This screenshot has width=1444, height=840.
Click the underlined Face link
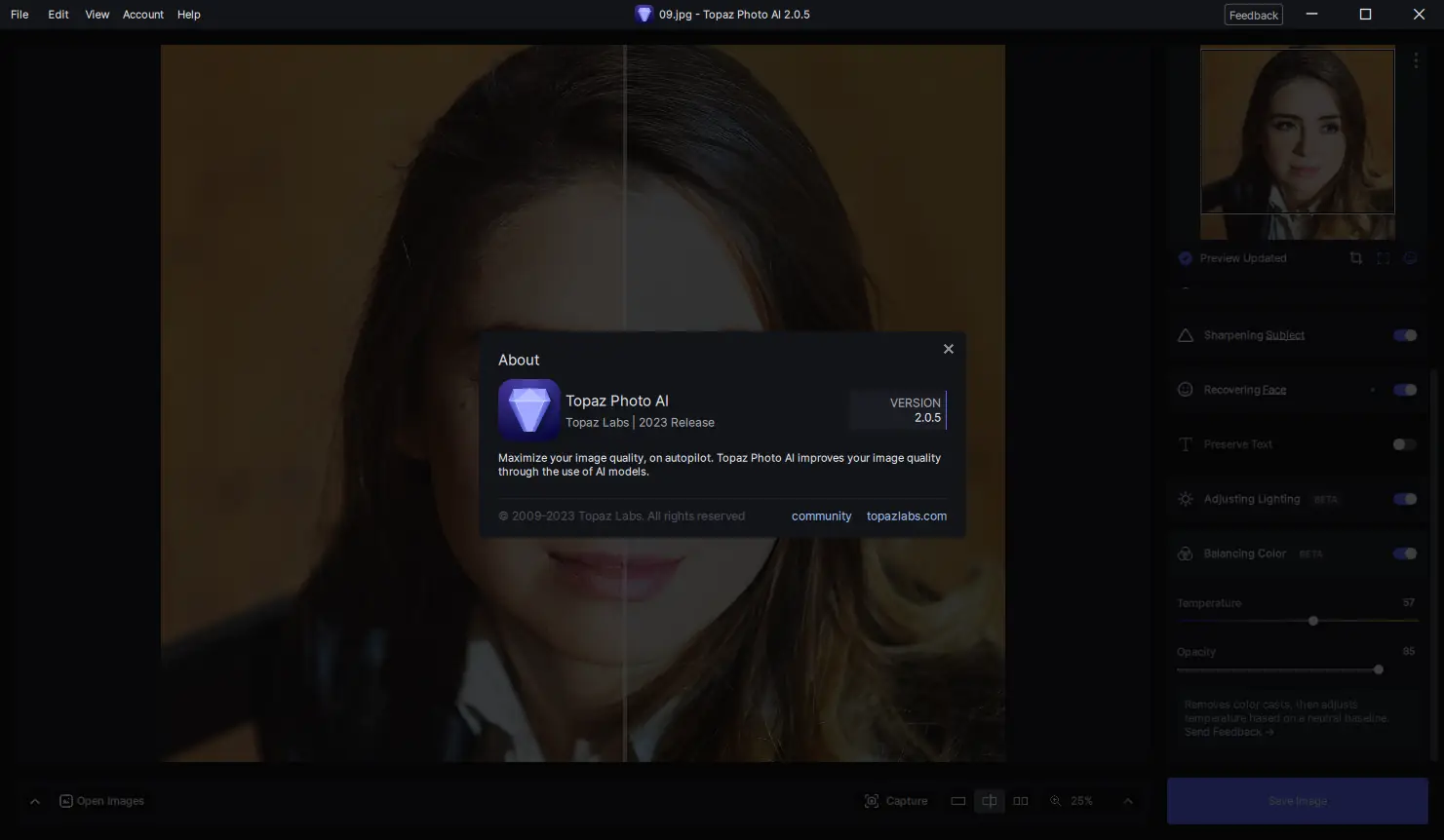pos(1274,390)
